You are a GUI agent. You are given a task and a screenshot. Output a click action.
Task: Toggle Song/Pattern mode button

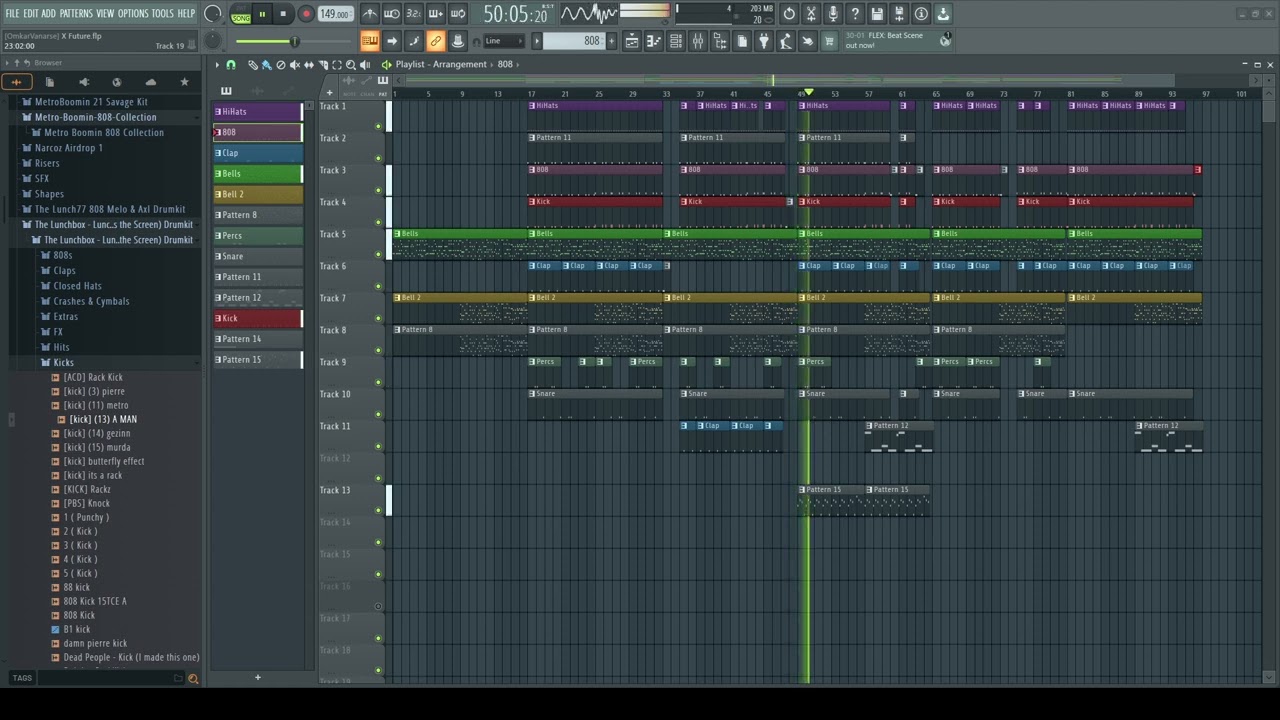241,14
